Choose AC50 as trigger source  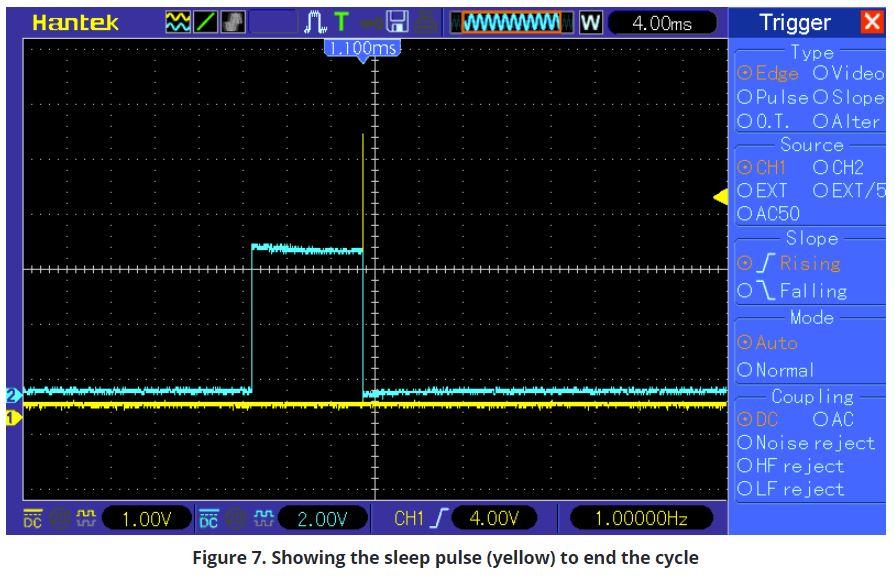click(x=769, y=214)
